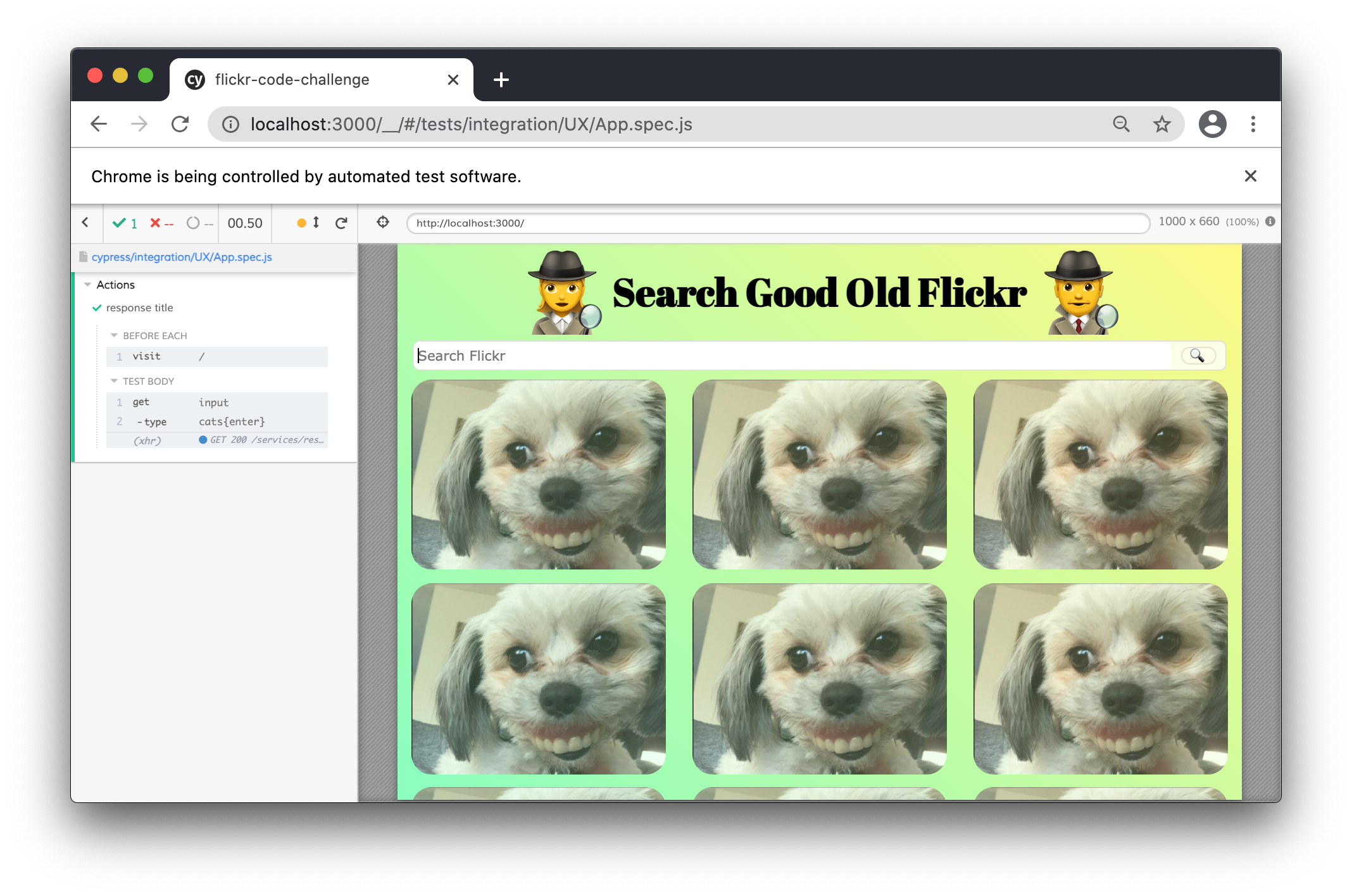Screen dimensions: 1352x896
Task: Click the Search Flickr input field
Action: [794, 356]
